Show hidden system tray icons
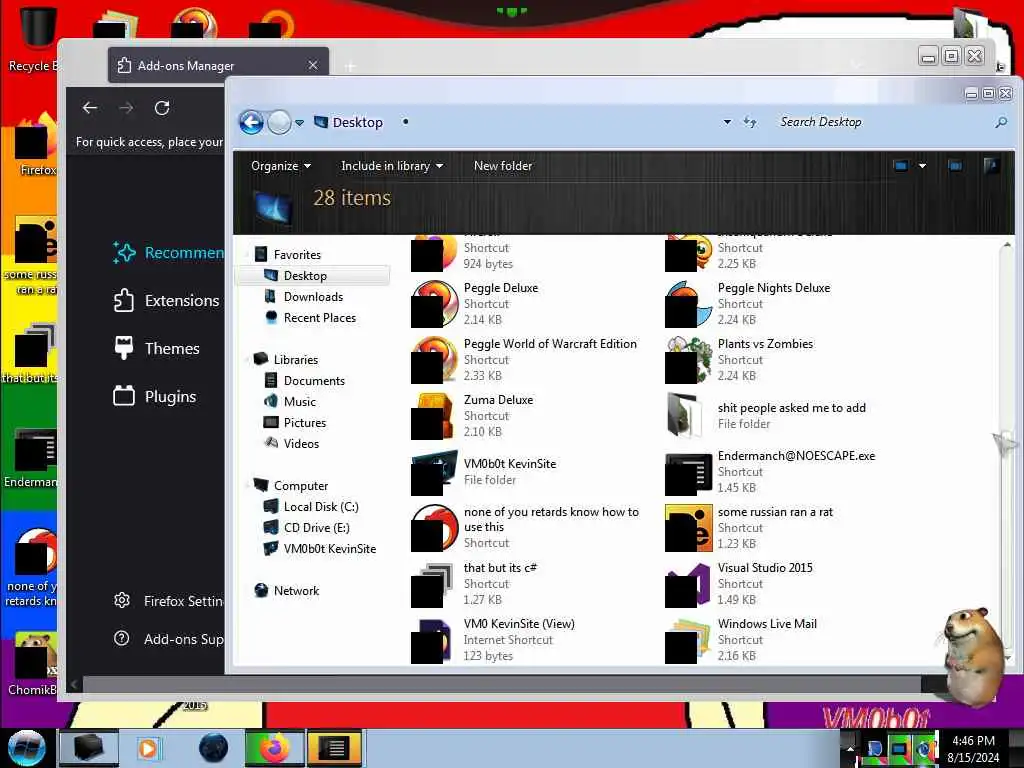The height and width of the screenshot is (768, 1024). (x=850, y=748)
